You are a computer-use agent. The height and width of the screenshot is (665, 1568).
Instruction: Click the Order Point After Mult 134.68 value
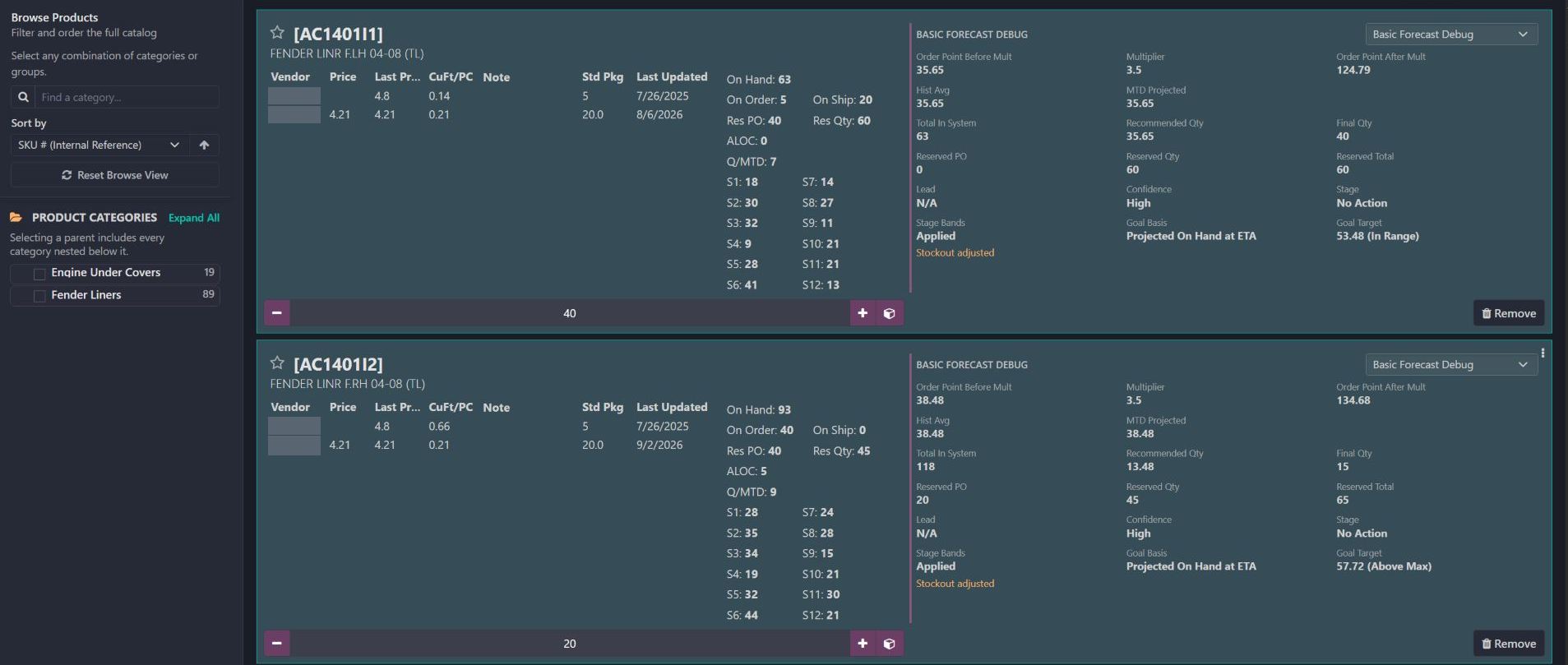click(x=1353, y=401)
